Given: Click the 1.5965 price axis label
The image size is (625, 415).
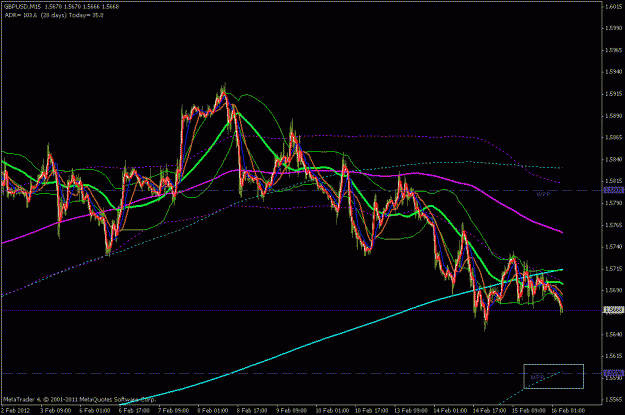Looking at the screenshot, I should point(613,50).
